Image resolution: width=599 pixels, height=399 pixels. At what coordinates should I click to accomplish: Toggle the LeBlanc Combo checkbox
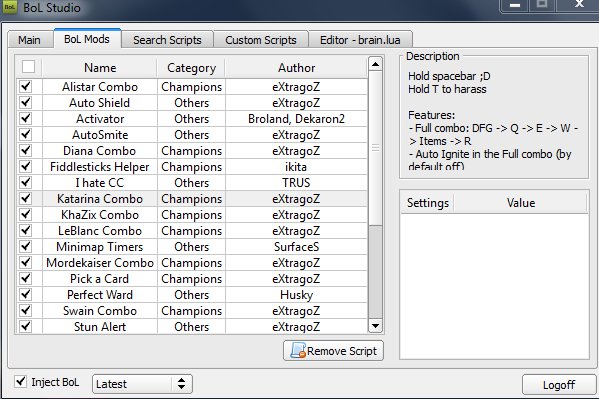26,230
